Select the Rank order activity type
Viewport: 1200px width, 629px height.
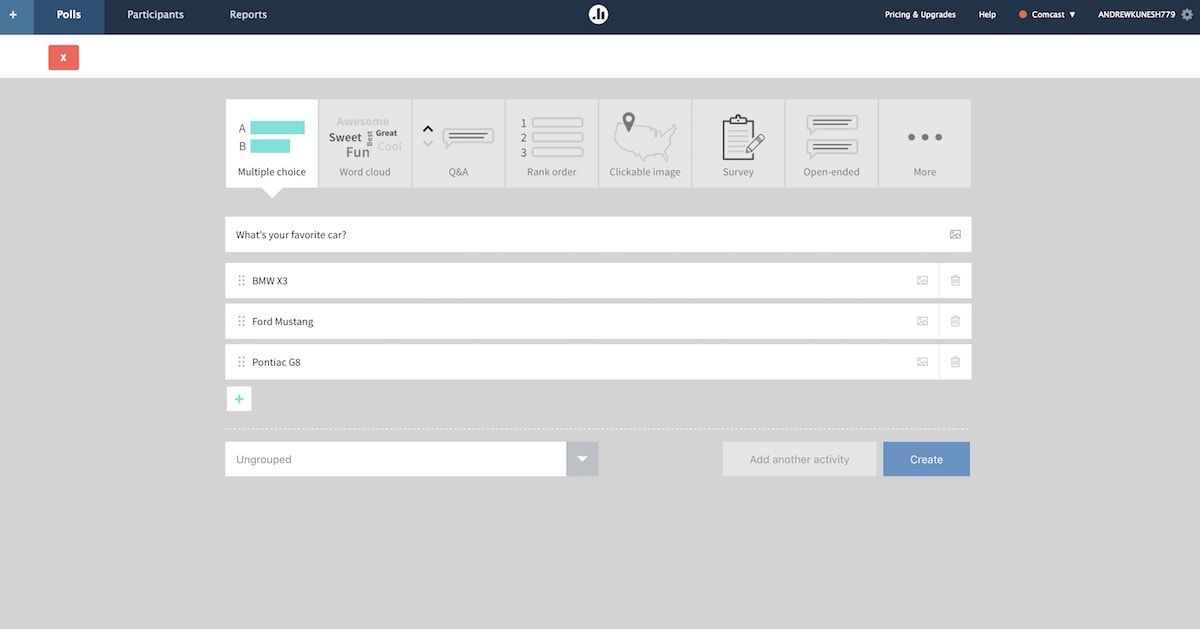(551, 143)
